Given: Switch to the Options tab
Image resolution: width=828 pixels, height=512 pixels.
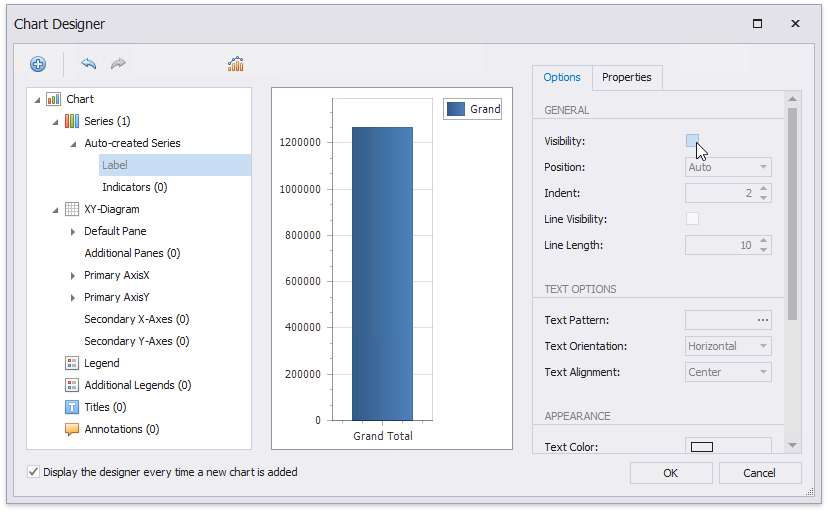Looking at the screenshot, I should point(562,77).
